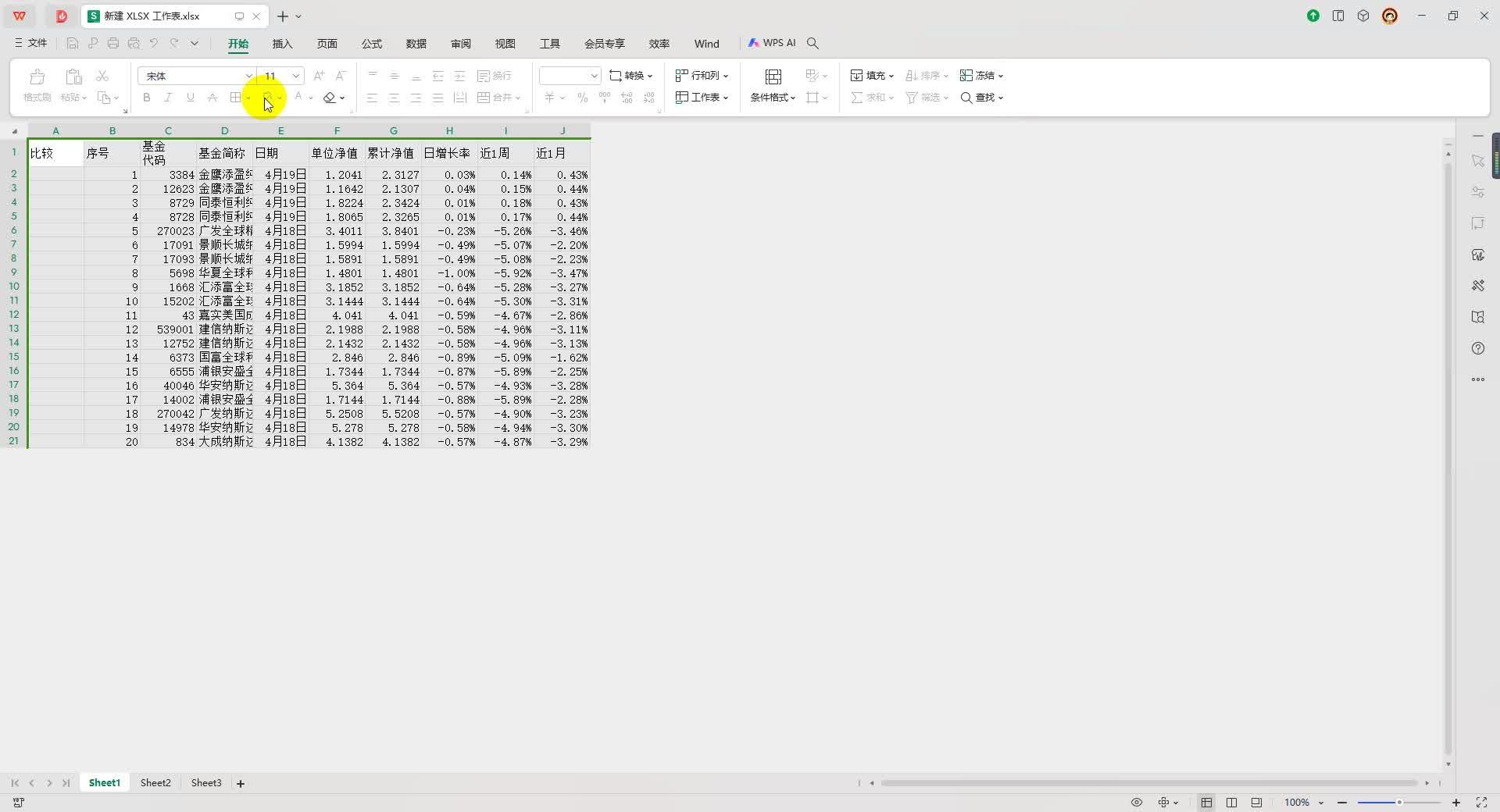The width and height of the screenshot is (1500, 812).
Task: Click the Undo arrow icon
Action: pyautogui.click(x=154, y=44)
